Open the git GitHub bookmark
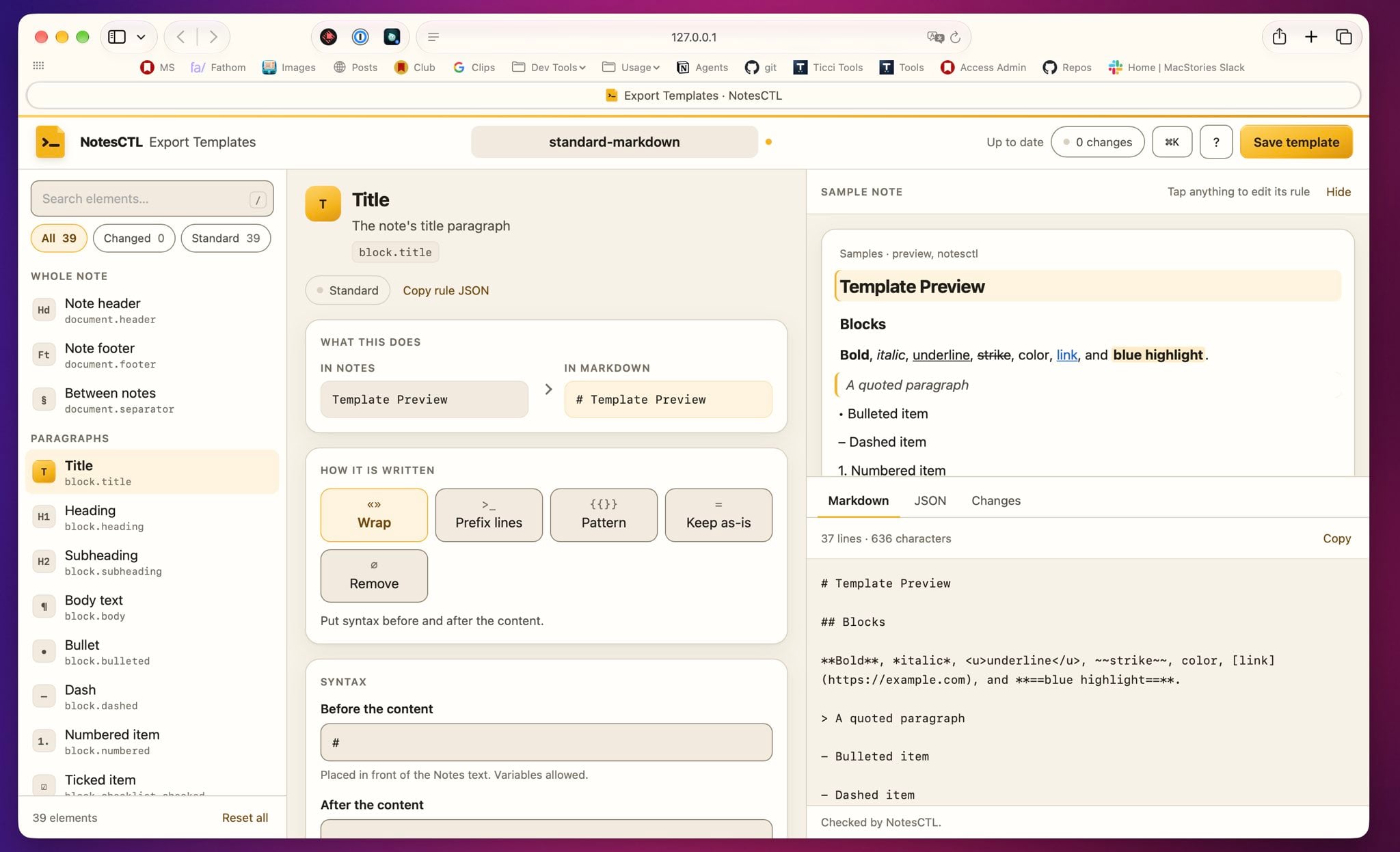 (x=761, y=67)
